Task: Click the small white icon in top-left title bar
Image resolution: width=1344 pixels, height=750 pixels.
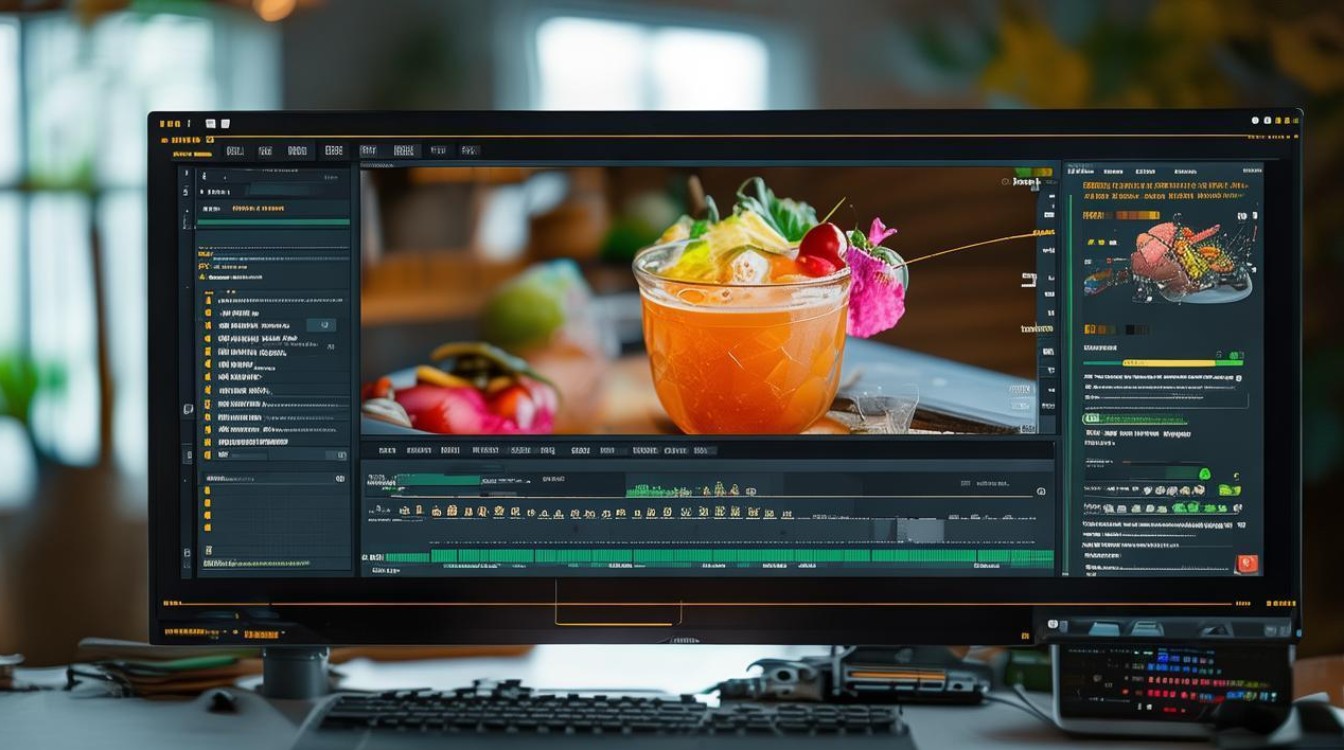Action: 211,123
